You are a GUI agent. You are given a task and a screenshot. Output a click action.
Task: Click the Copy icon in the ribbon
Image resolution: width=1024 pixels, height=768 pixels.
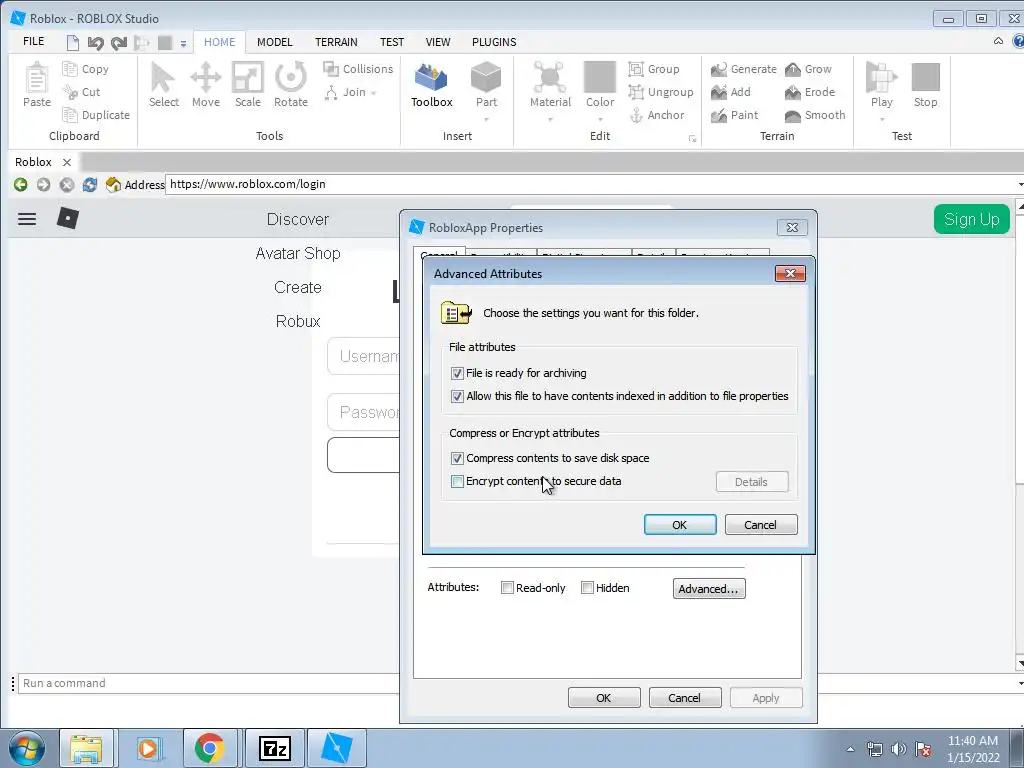point(70,69)
